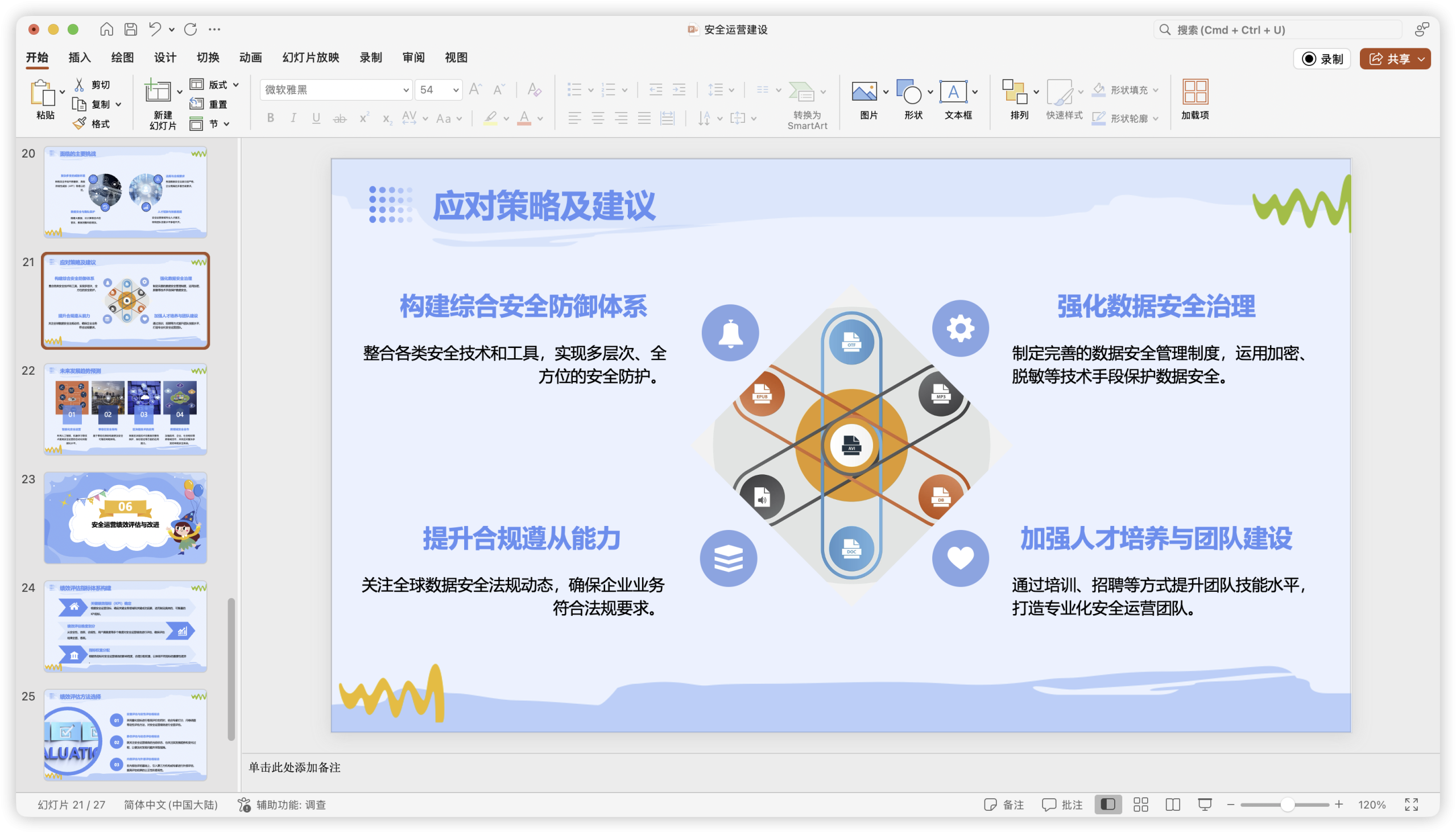The height and width of the screenshot is (833, 1456).
Task: Toggle the 备注 notes pane
Action: [x=1003, y=805]
